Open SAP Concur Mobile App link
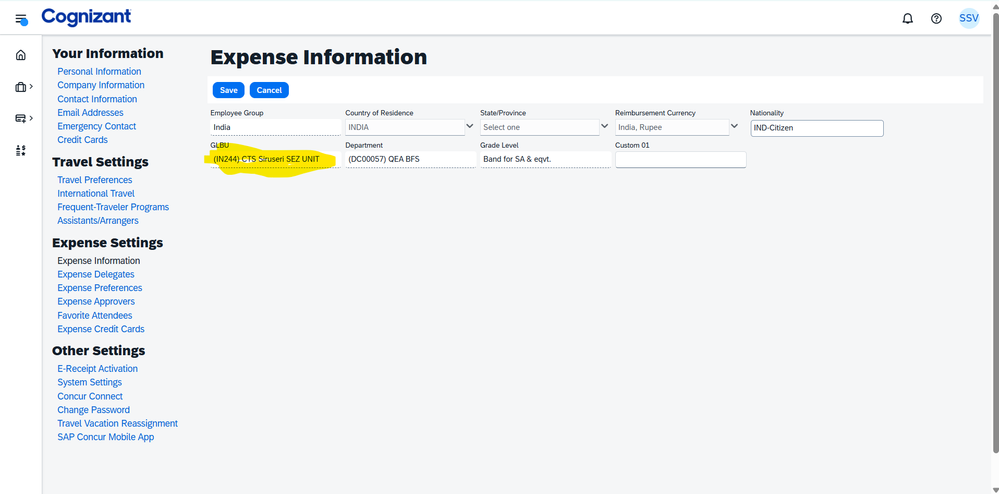999x494 pixels. point(106,437)
